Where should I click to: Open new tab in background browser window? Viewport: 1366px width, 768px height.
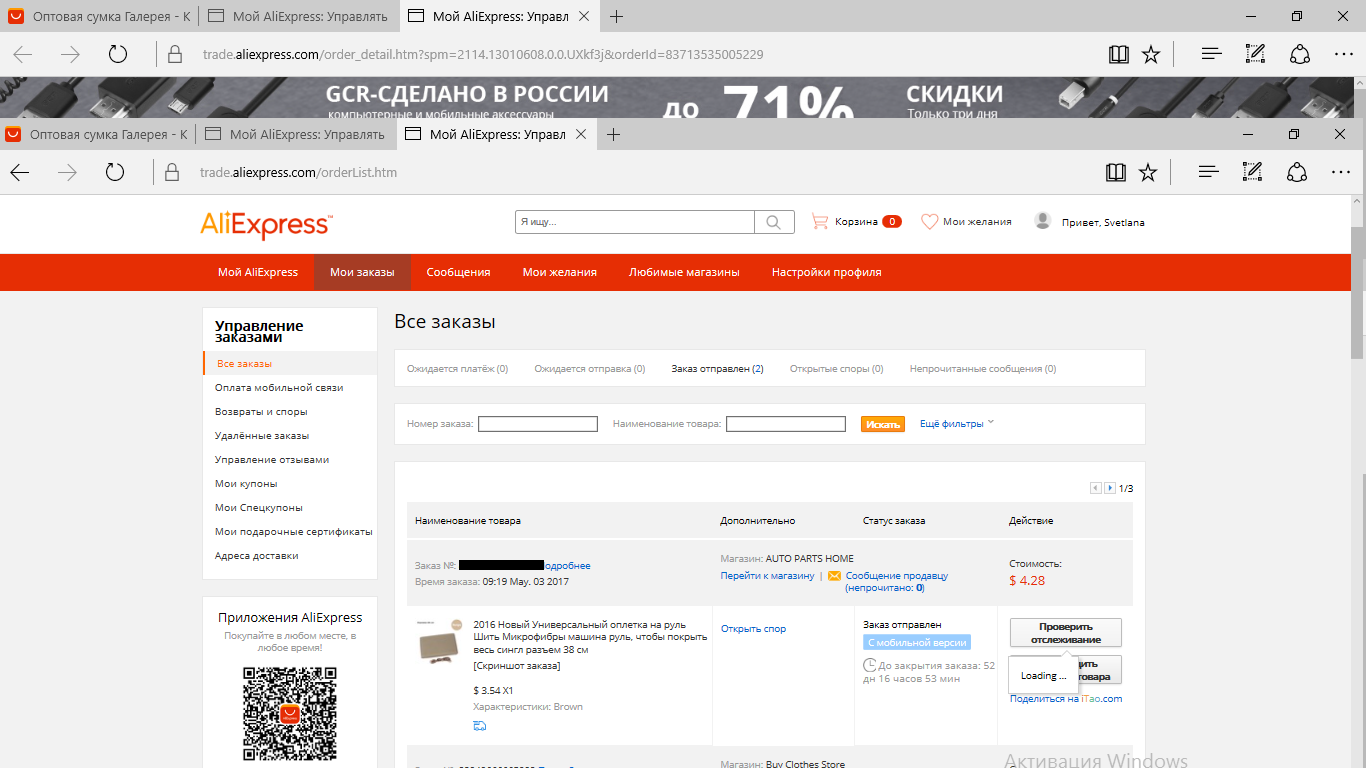pos(617,16)
